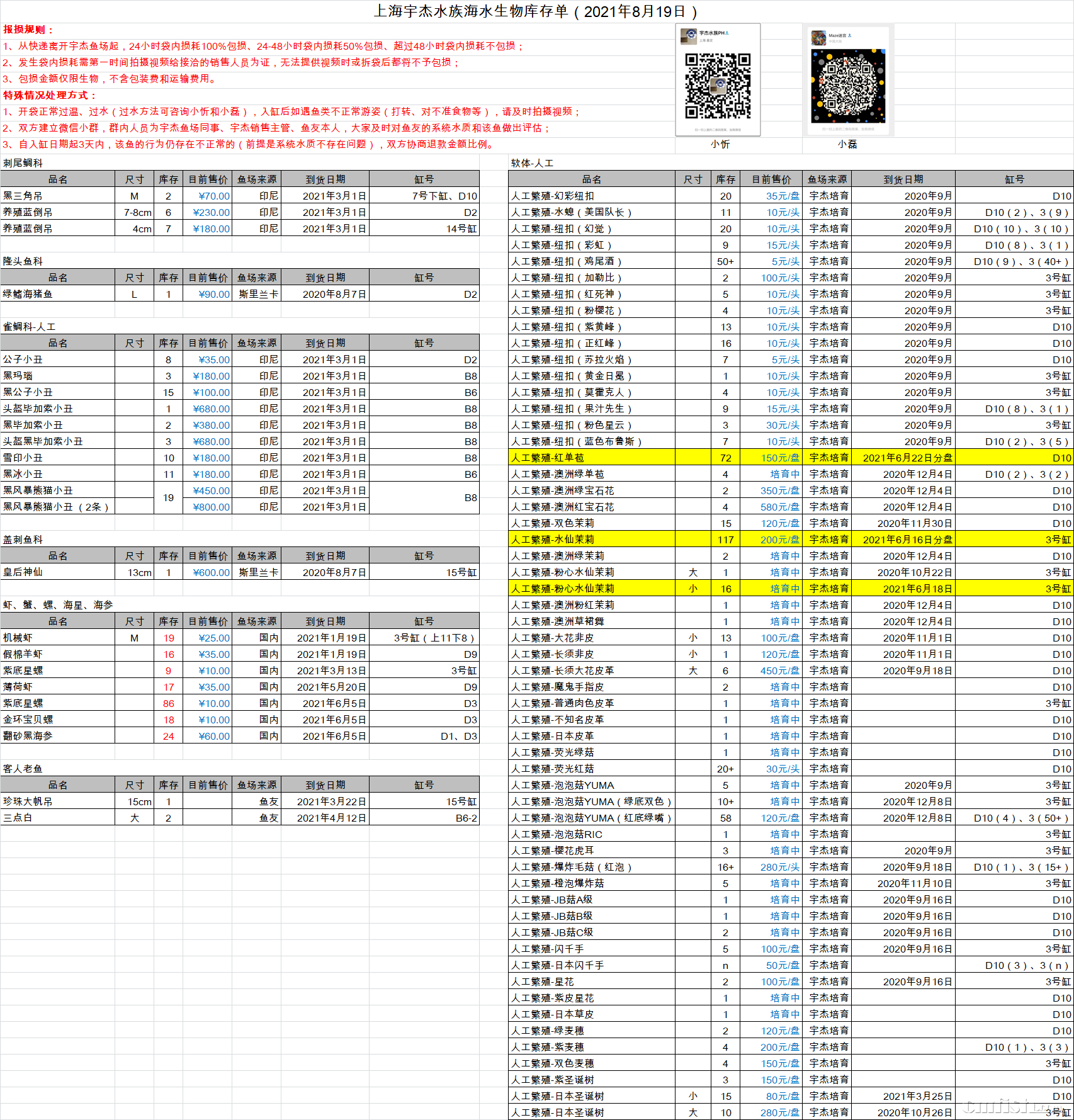Click the Maze迷宫 profile avatar
The width and height of the screenshot is (1074, 1120).
pyautogui.click(x=818, y=38)
